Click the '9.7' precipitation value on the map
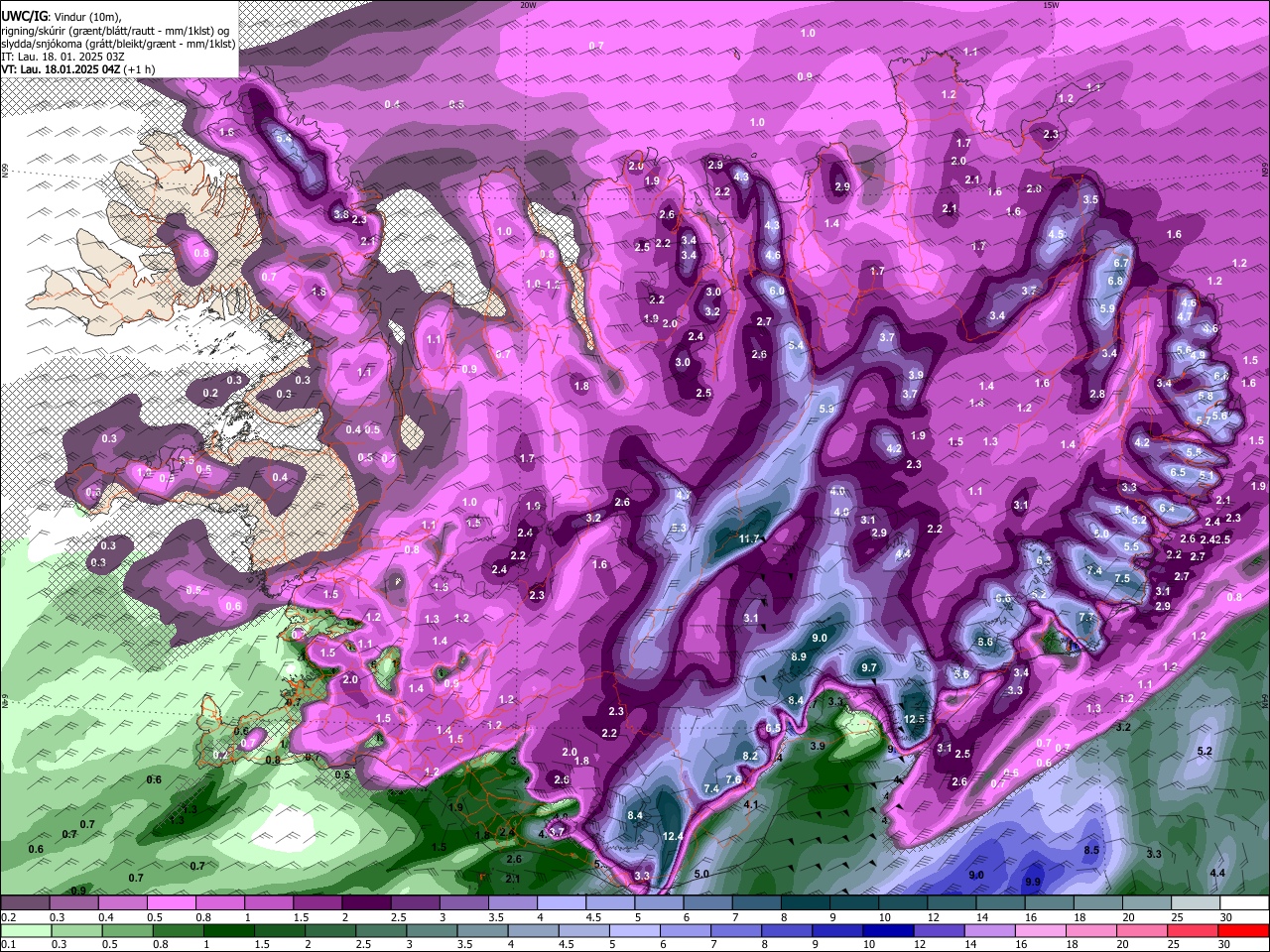This screenshot has height=952, width=1270. [869, 668]
